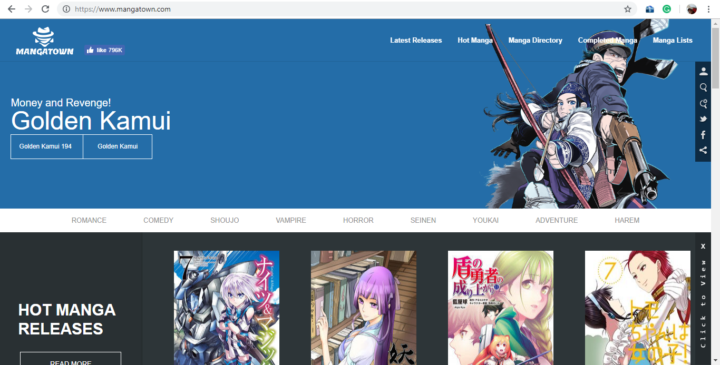Click the Twitter bird sidebar icon
The width and height of the screenshot is (720, 365).
[x=703, y=119]
